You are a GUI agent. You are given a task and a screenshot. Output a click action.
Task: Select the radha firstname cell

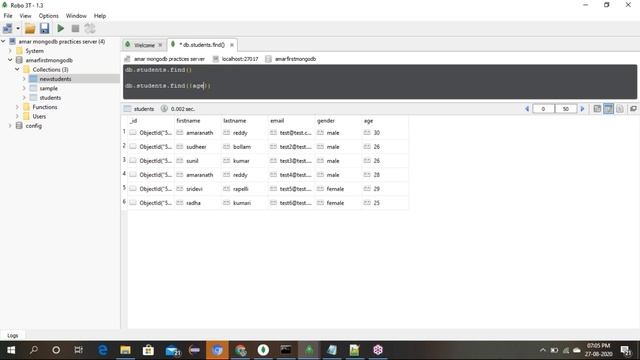click(198, 203)
